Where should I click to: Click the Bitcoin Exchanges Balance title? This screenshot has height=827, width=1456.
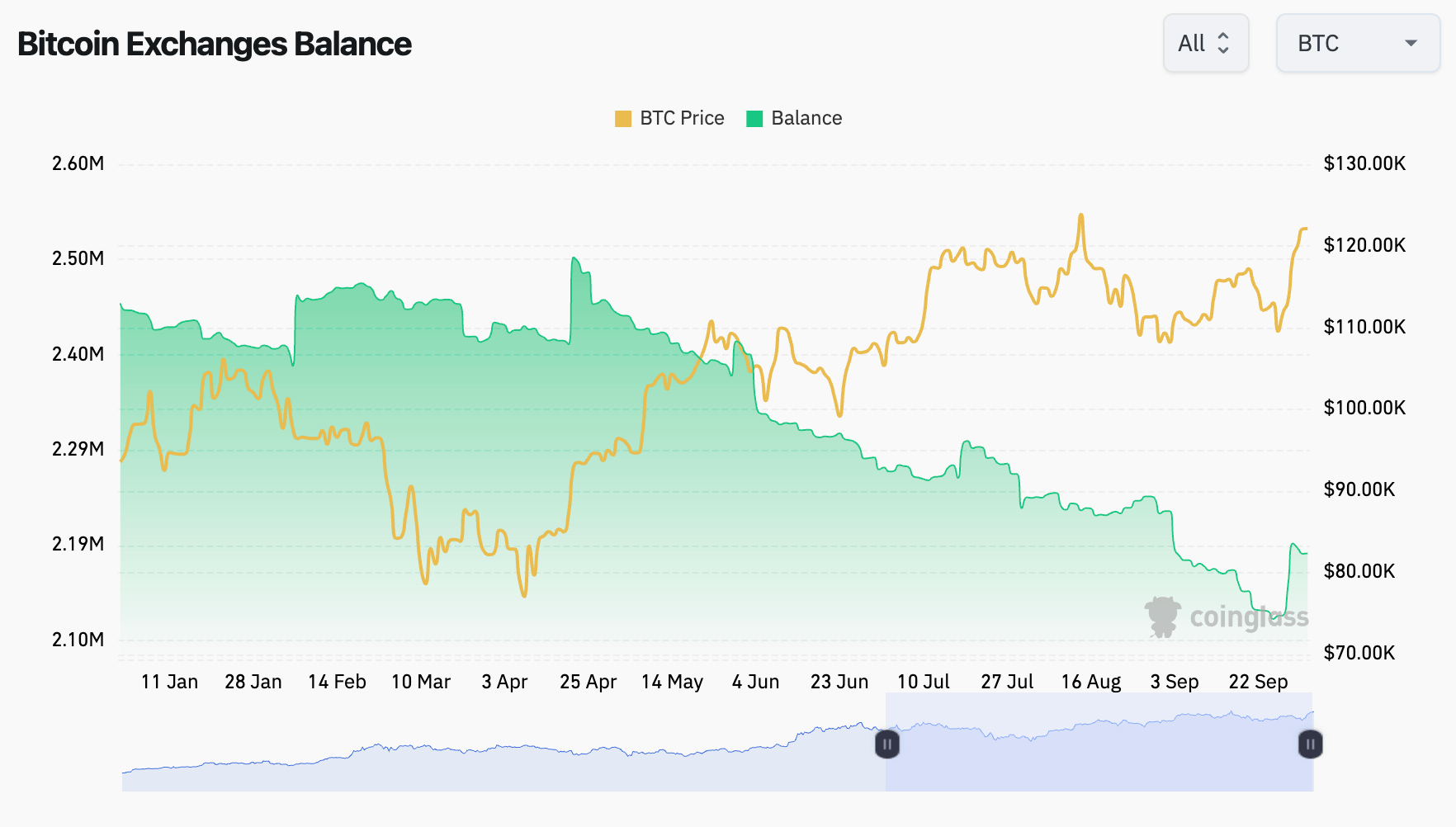click(x=214, y=44)
